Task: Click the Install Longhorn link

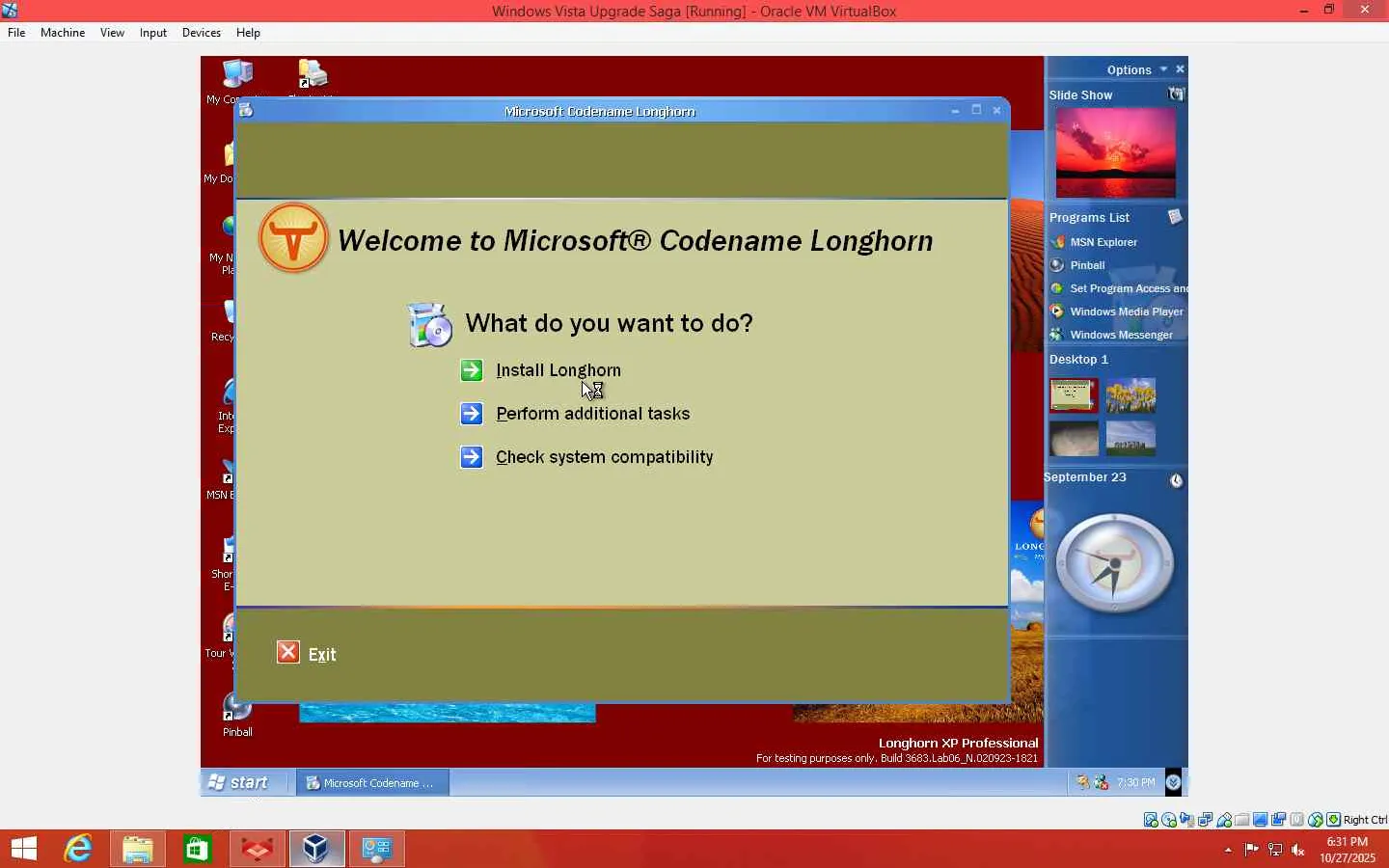Action: pos(558,370)
